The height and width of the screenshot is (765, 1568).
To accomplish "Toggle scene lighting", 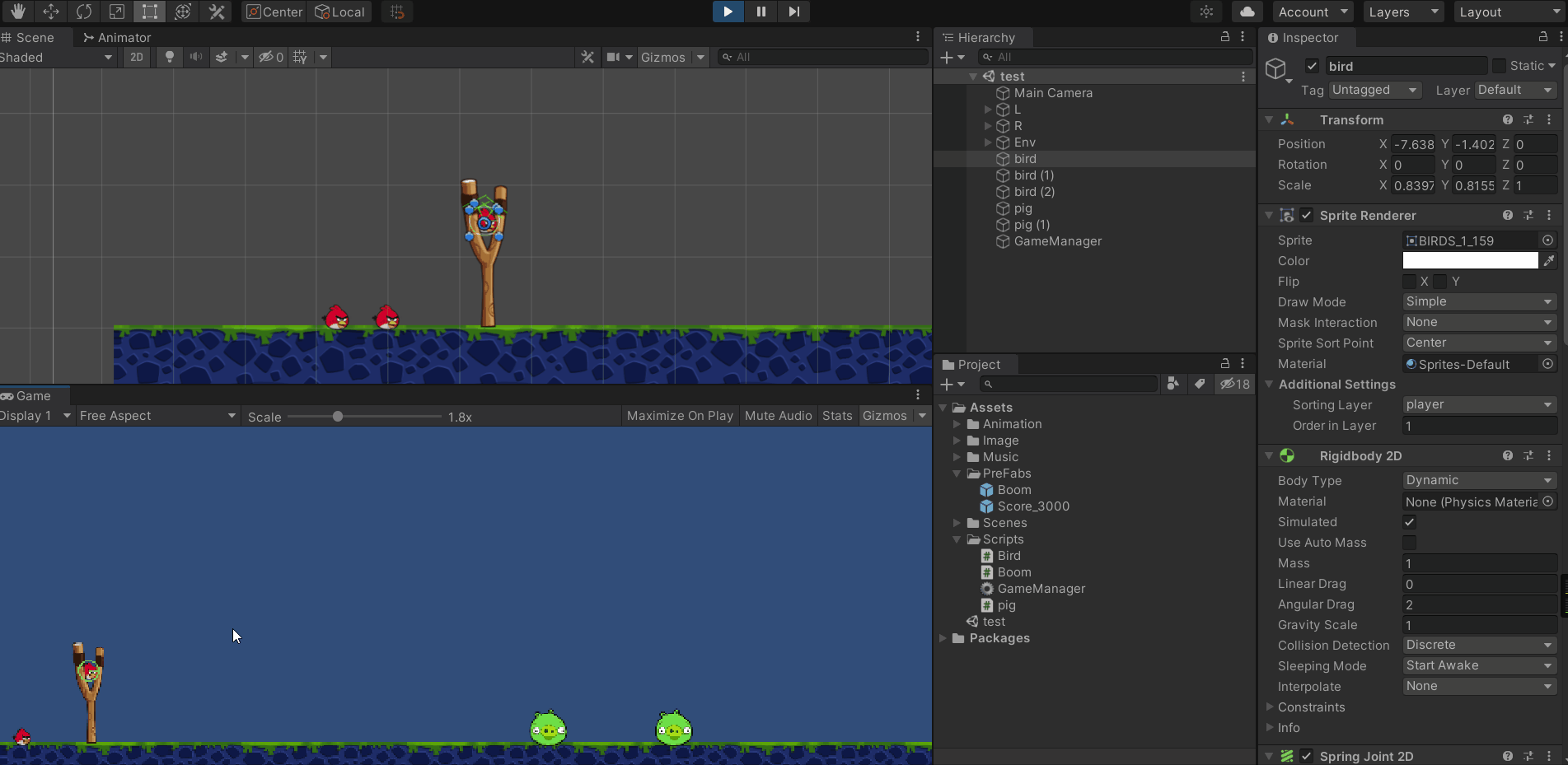I will pyautogui.click(x=170, y=57).
